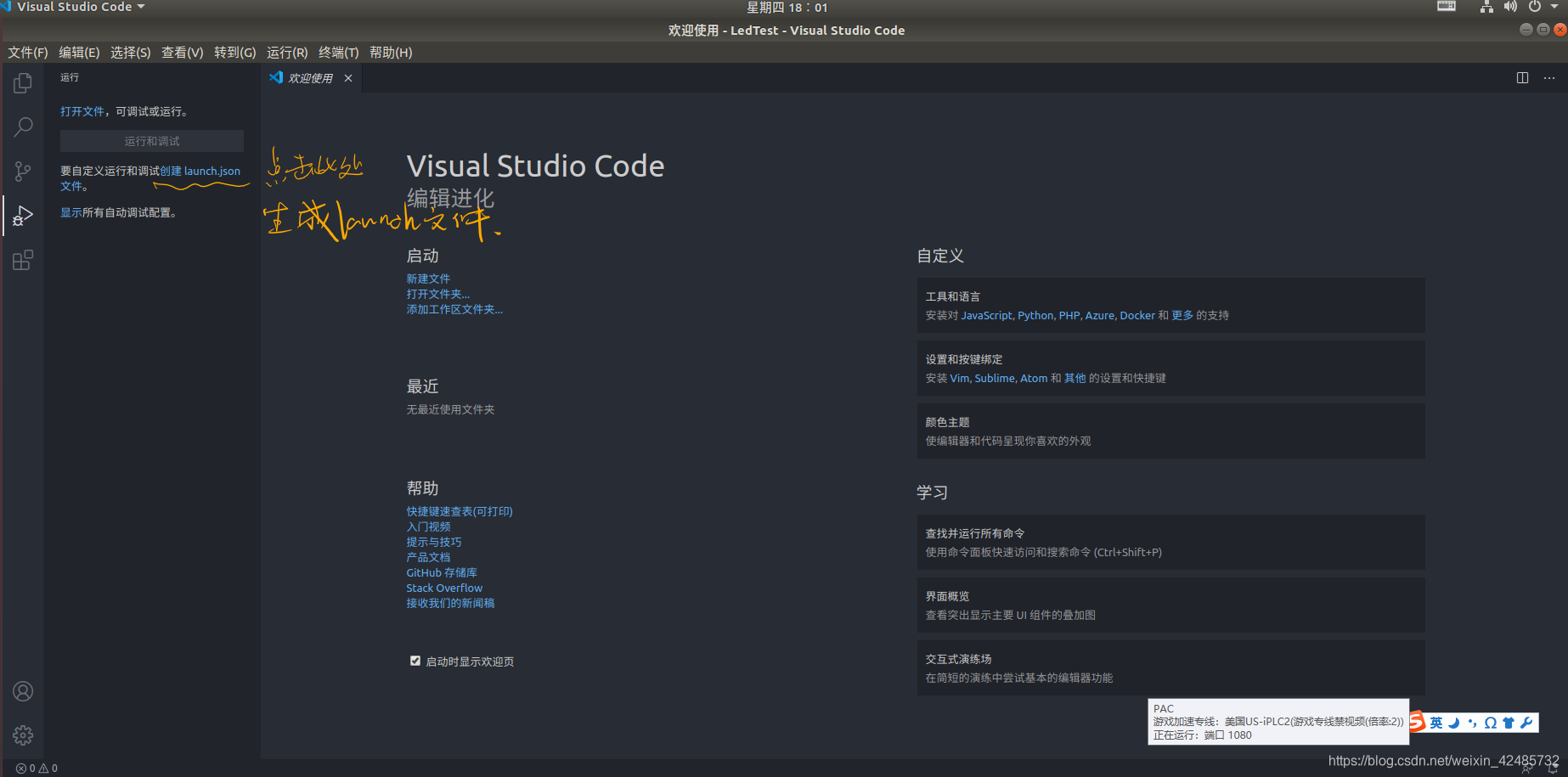
Task: Click the Sublime keybindings link
Action: click(x=995, y=378)
